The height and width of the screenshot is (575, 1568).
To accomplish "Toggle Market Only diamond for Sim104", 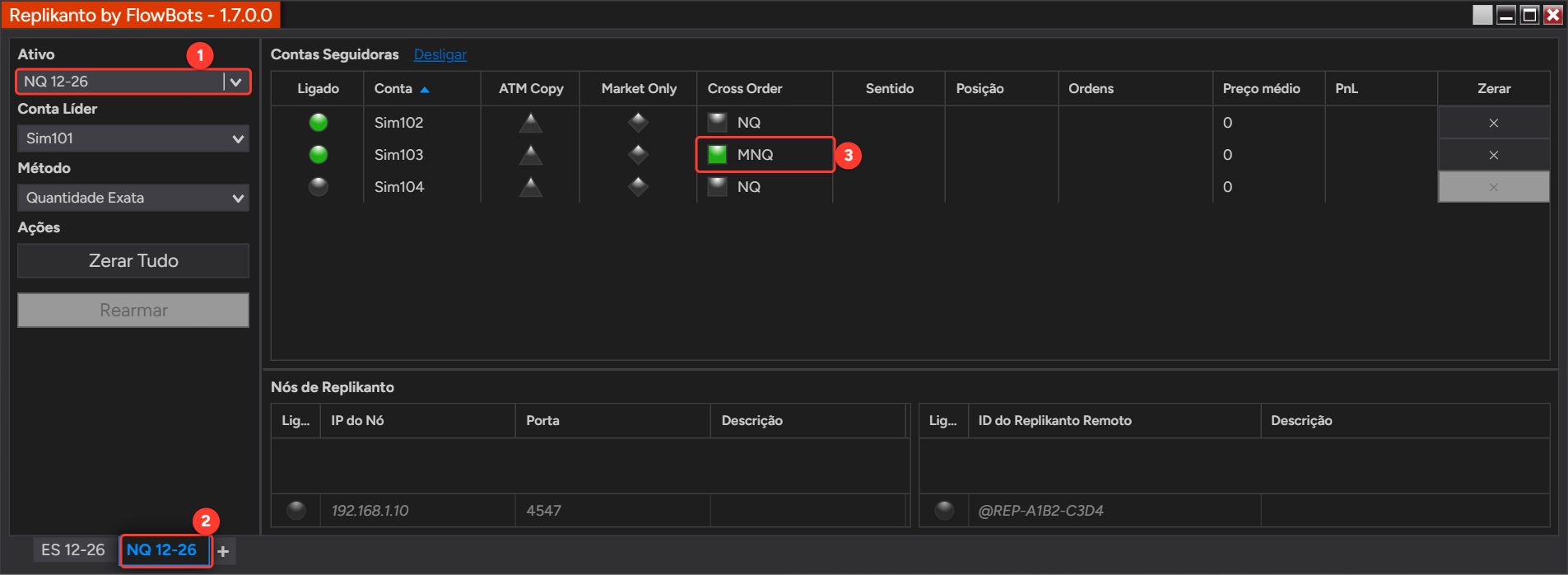I will click(x=638, y=187).
